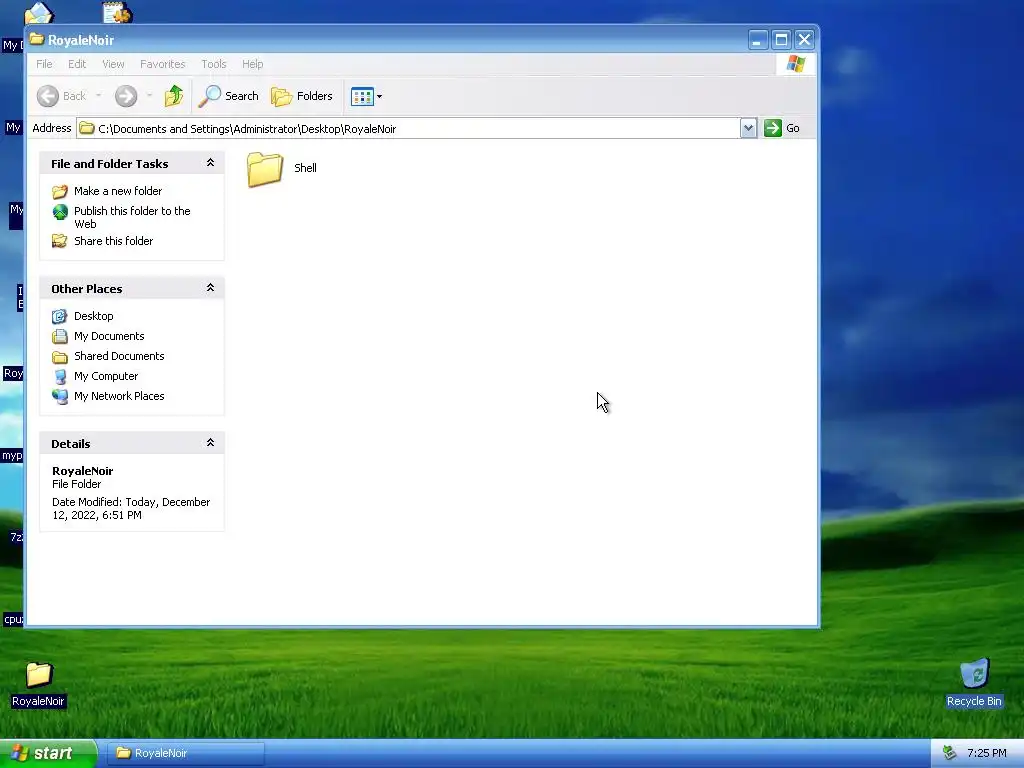Click the Forward arrow button
The image size is (1024, 768).
click(126, 96)
